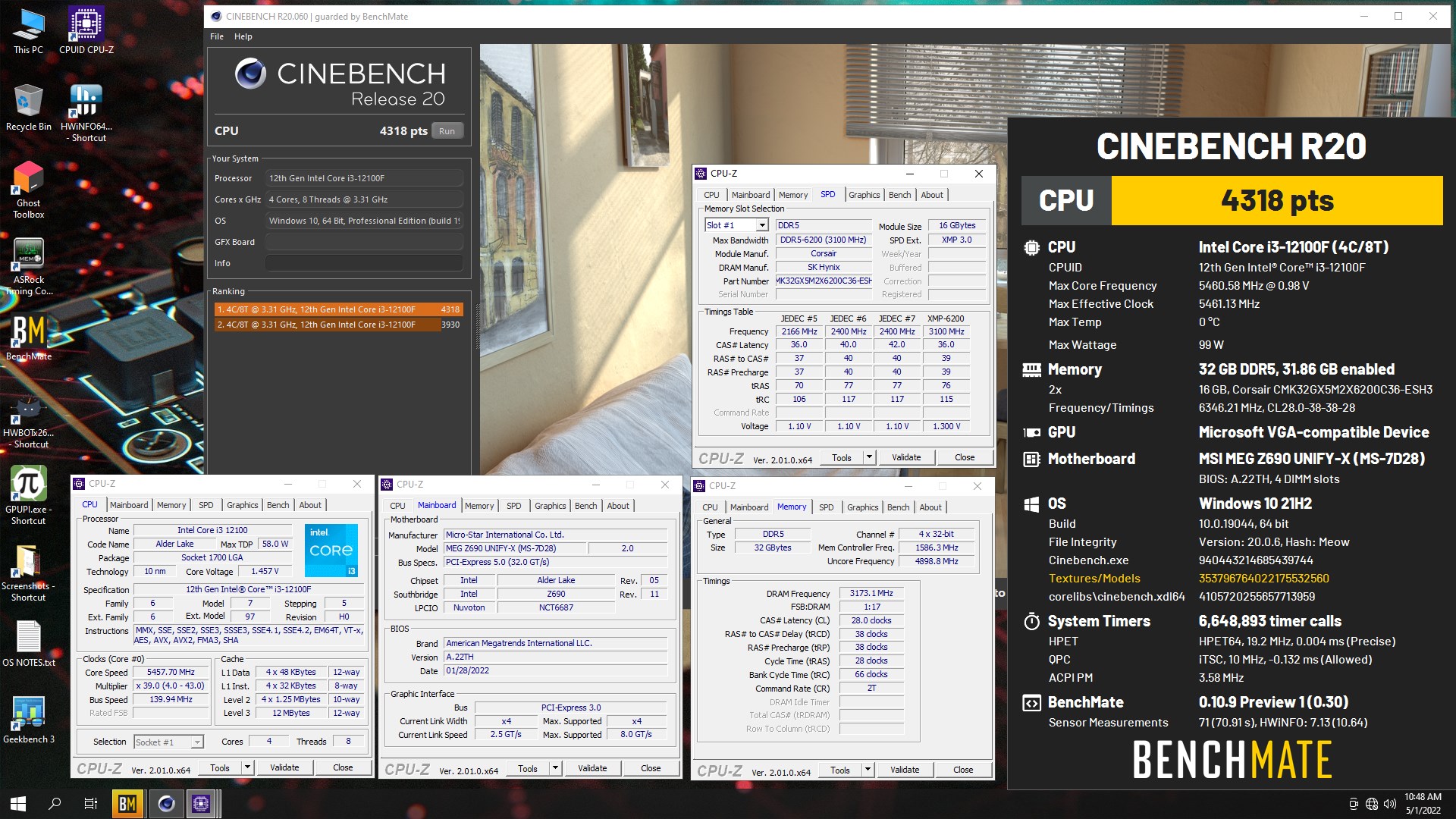Open the Recycle Bin icon

click(x=28, y=107)
